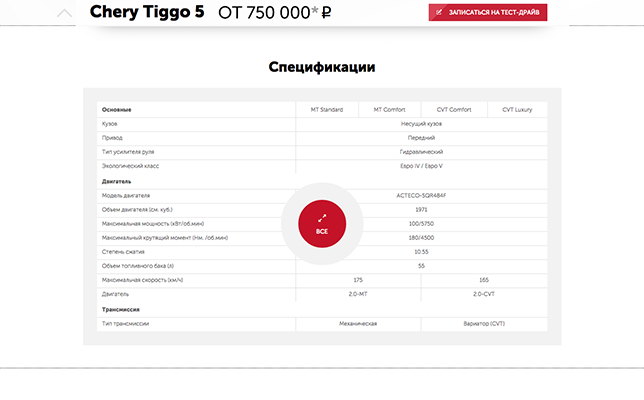Click the 1971 engine volume value

pos(421,209)
